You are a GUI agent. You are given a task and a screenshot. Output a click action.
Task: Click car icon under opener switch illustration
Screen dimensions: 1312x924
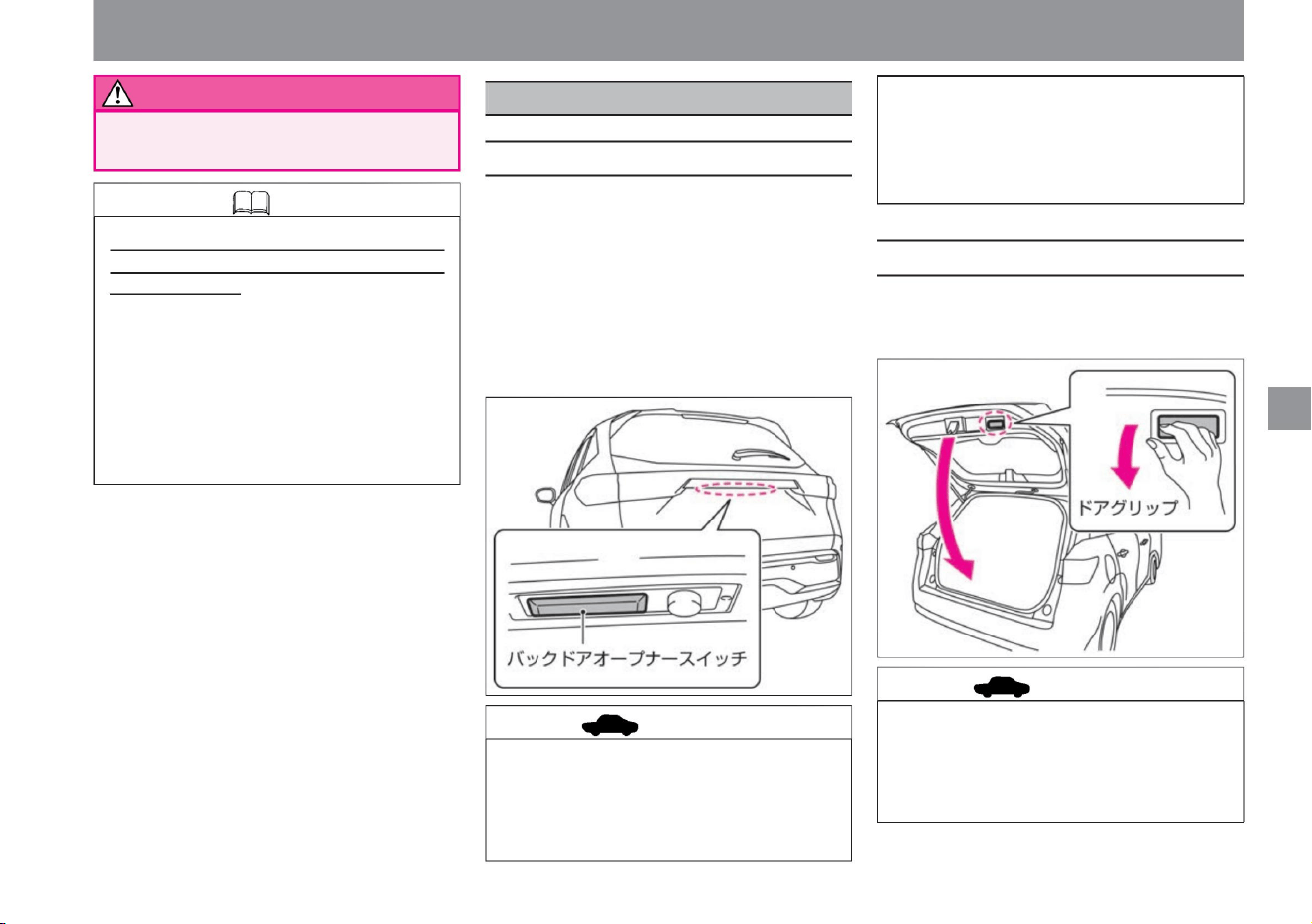(609, 725)
